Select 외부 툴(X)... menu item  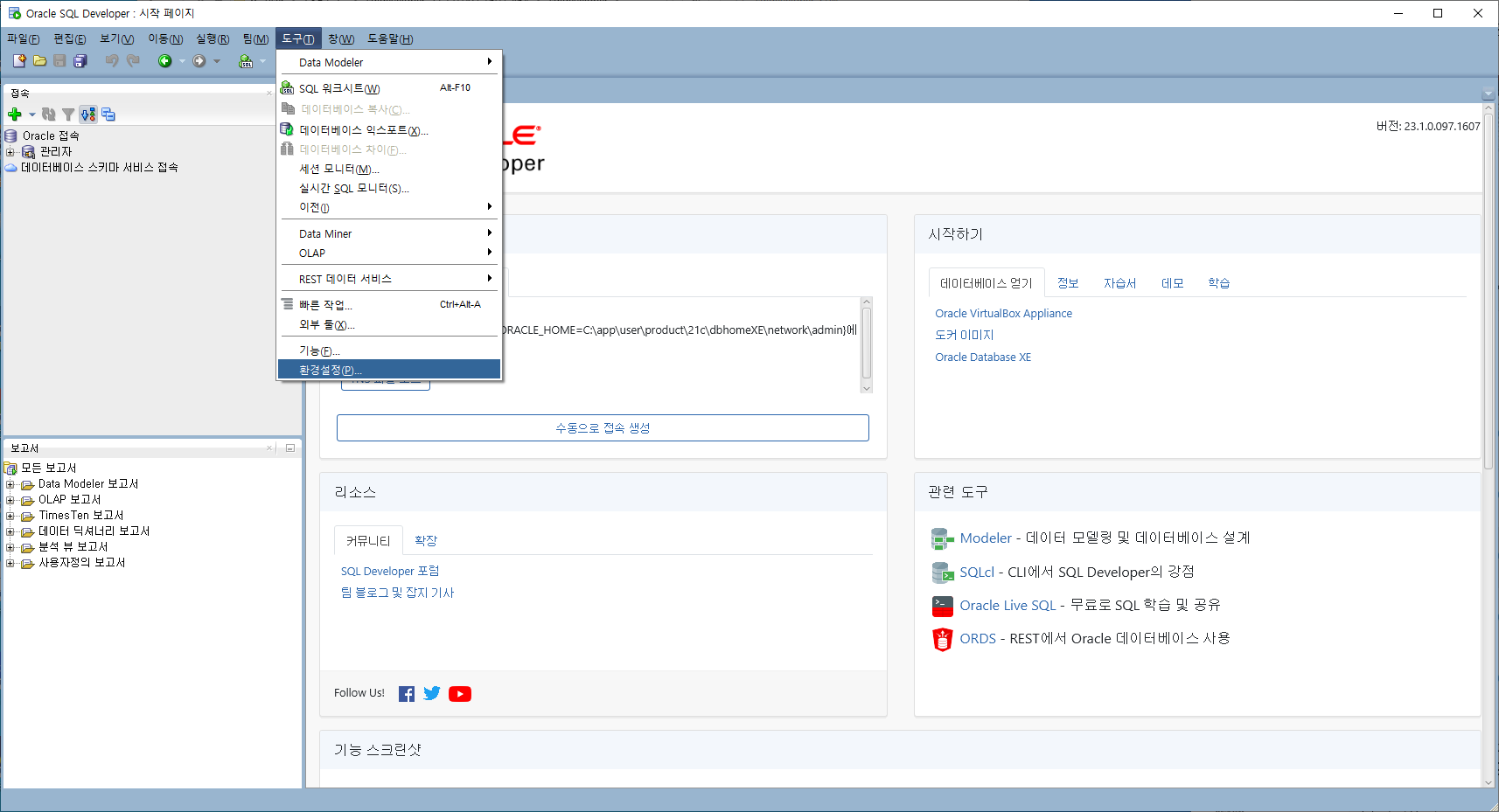(389, 324)
